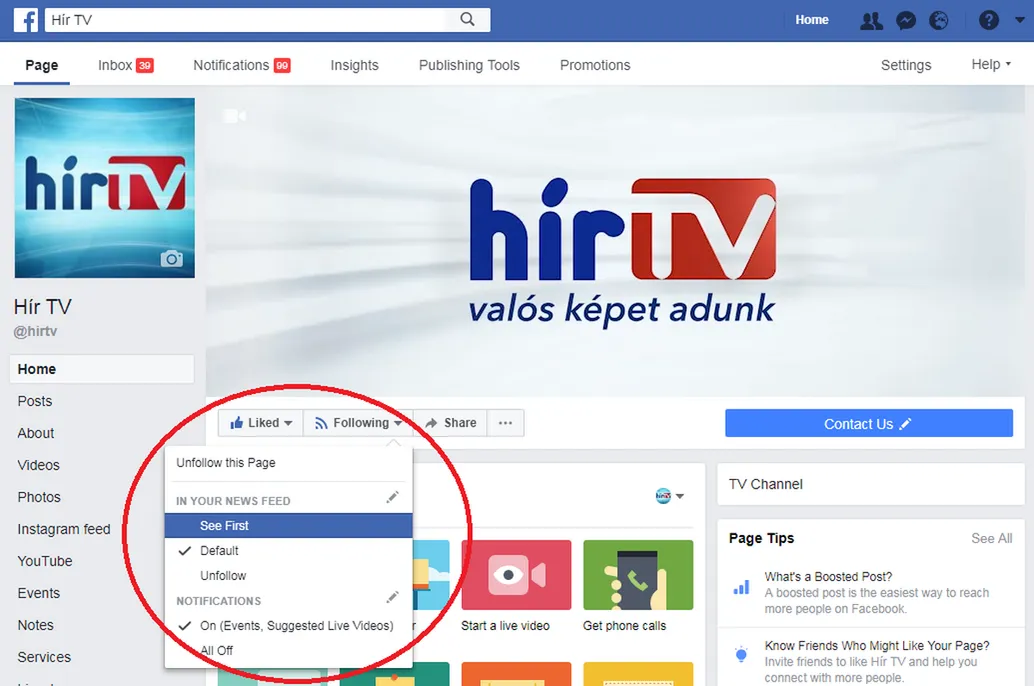Click the Start a live video tile
The height and width of the screenshot is (686, 1034).
[516, 586]
